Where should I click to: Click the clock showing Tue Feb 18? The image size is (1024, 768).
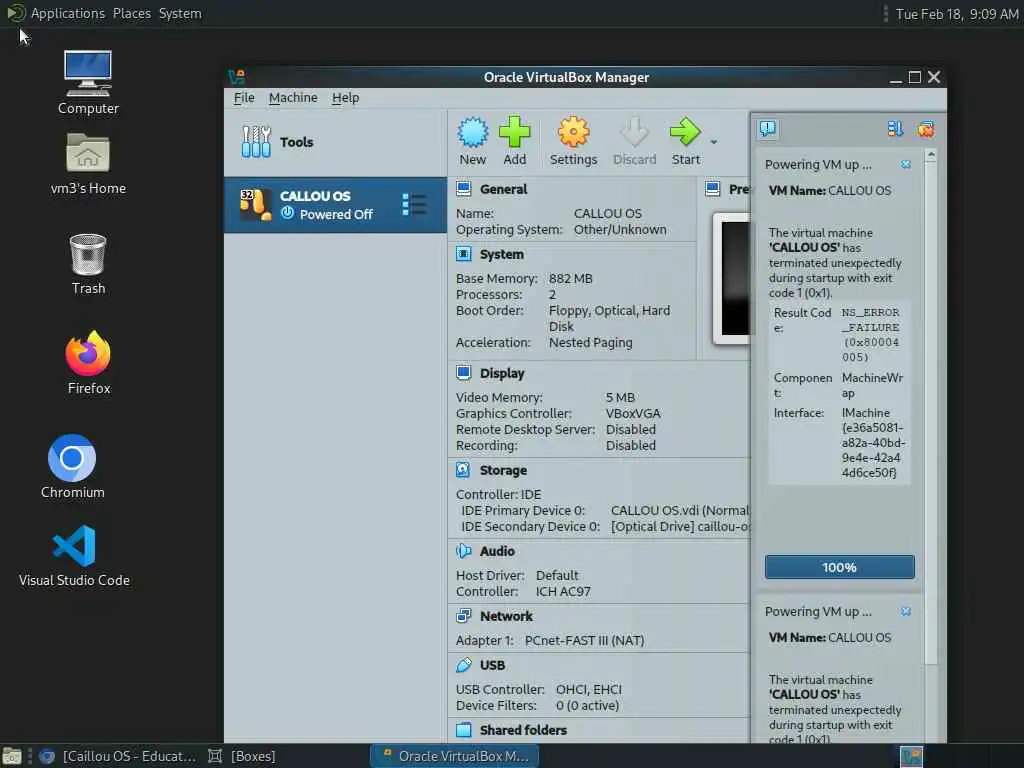(957, 14)
